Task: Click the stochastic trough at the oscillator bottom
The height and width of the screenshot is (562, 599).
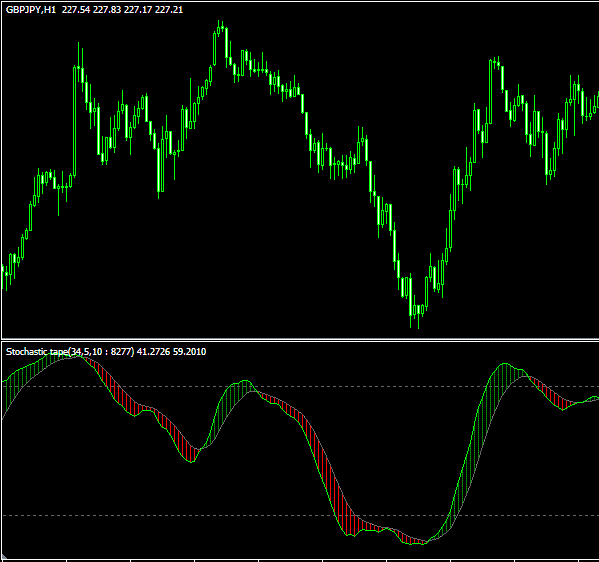Action: 416,544
